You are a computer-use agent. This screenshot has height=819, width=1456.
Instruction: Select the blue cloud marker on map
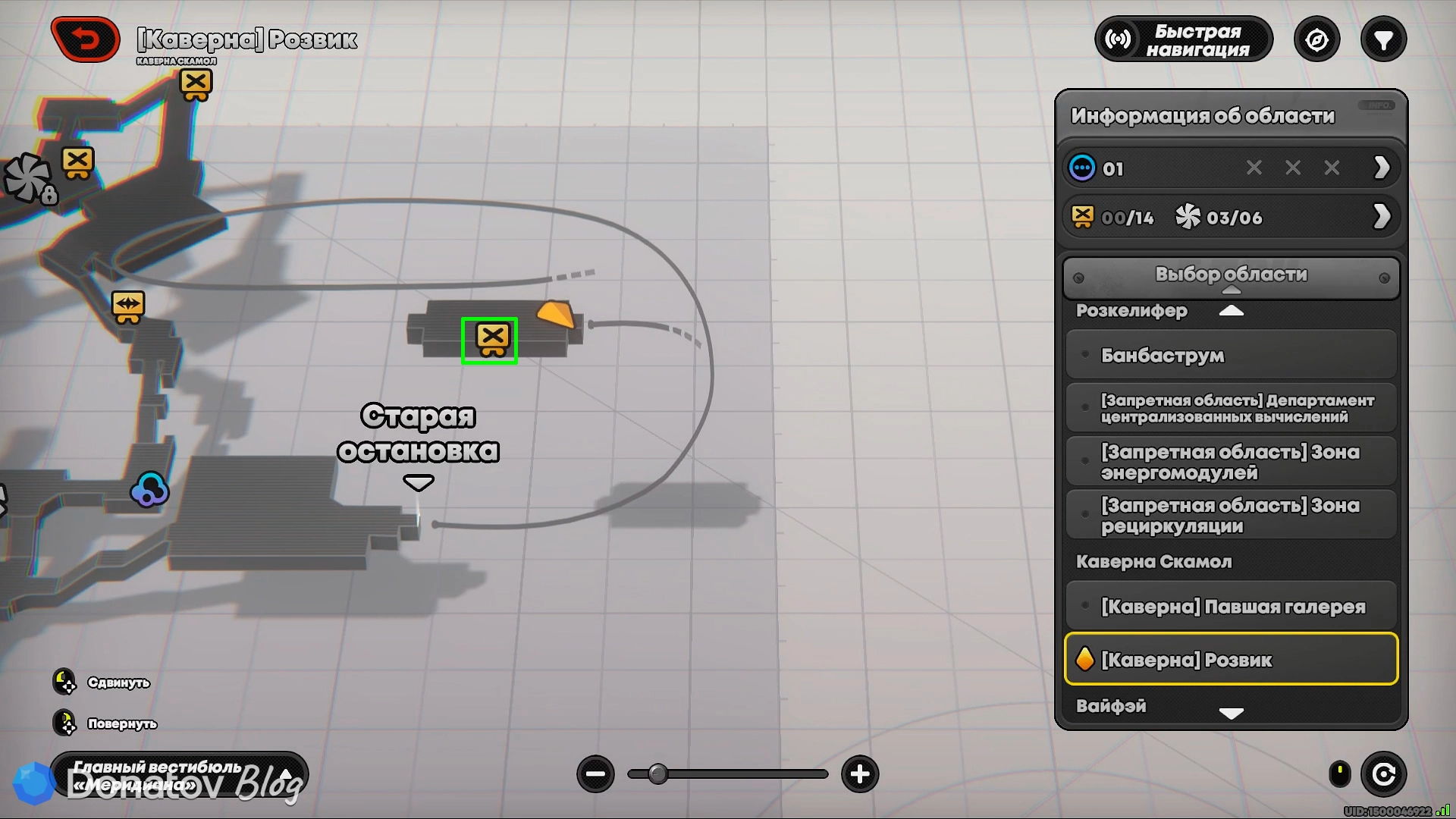[x=149, y=489]
